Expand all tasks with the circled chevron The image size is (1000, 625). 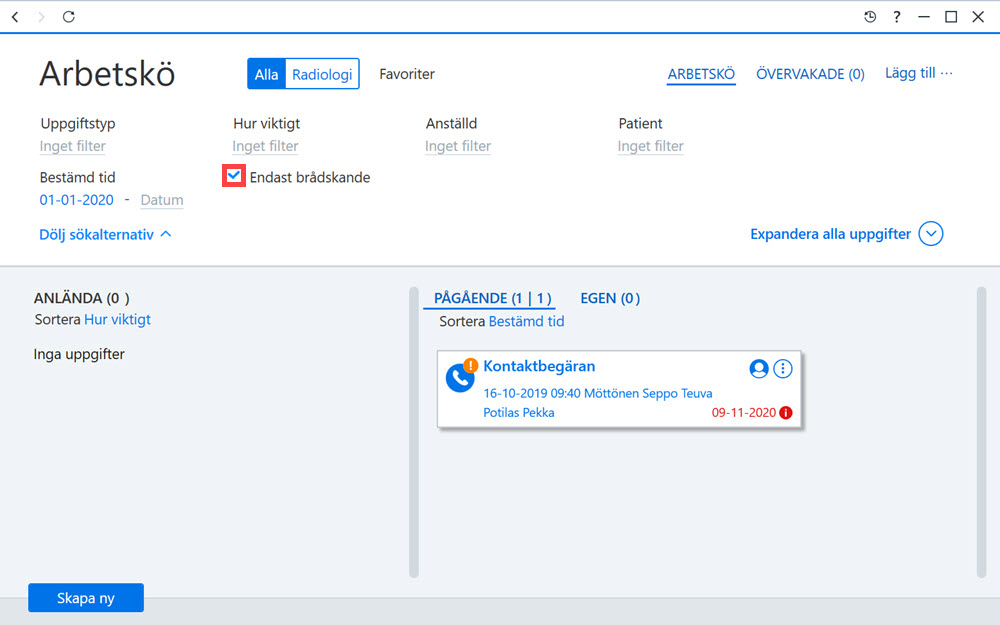click(x=930, y=233)
